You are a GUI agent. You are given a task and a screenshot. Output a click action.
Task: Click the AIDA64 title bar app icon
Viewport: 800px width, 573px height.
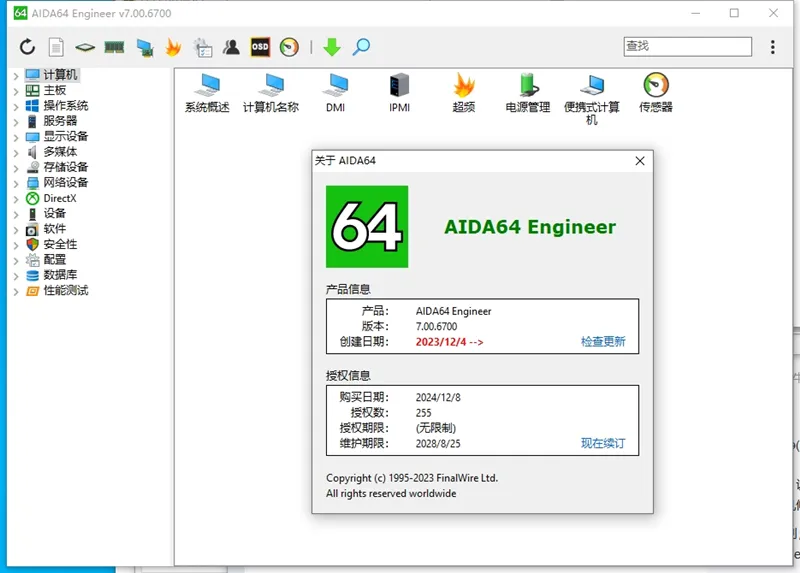20,13
